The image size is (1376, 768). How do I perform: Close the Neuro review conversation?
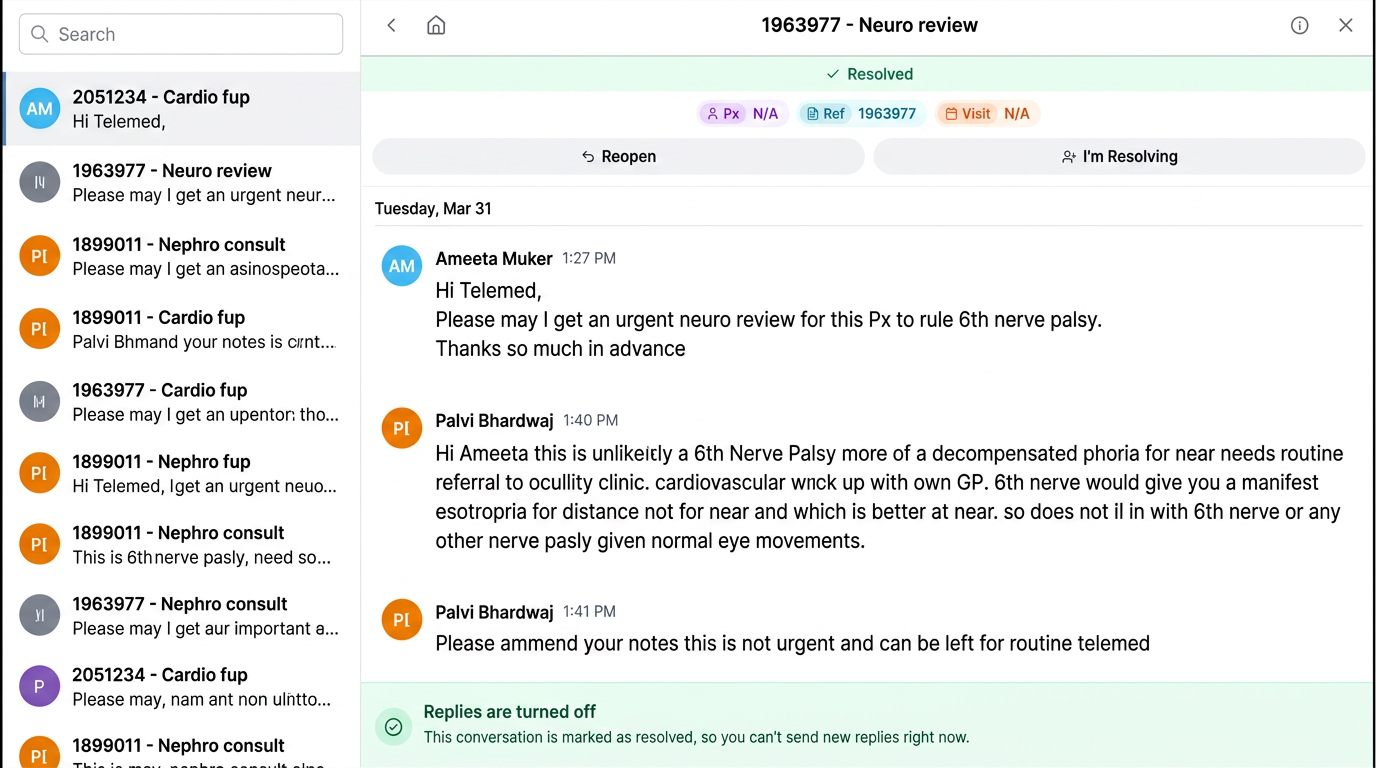point(1346,26)
